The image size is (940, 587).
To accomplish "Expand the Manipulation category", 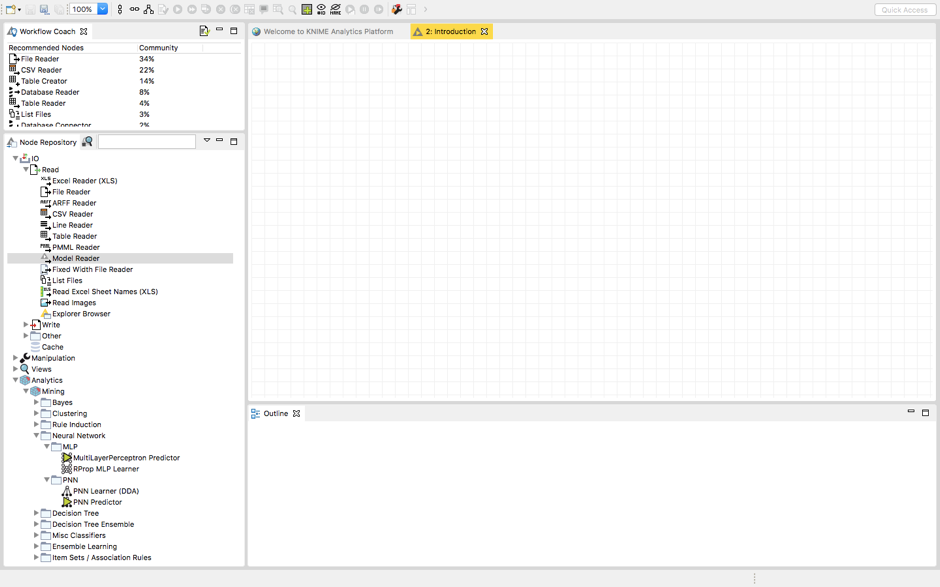I will pos(16,358).
